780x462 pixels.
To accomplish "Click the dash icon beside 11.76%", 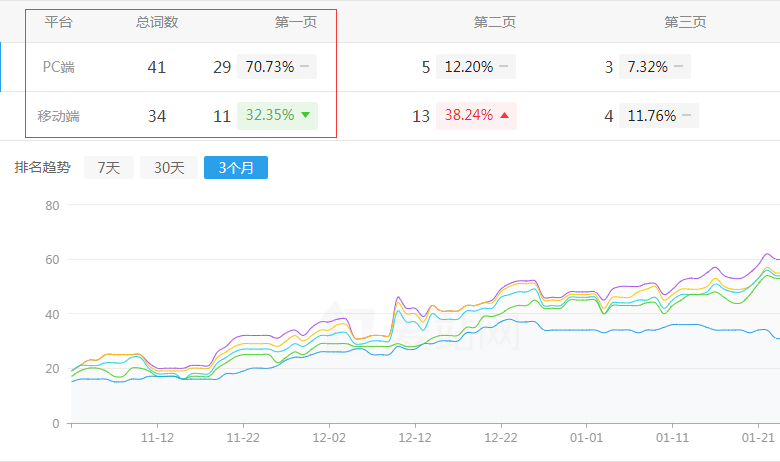I will point(686,116).
